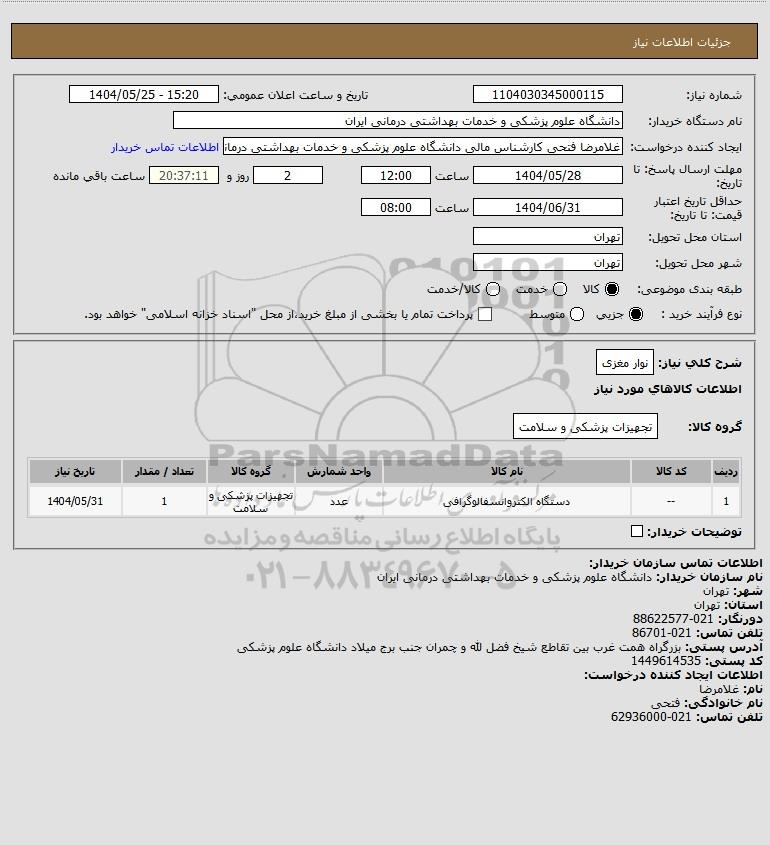Toggle the توضیحات خریدار checkbox
The height and width of the screenshot is (845, 770).
tap(636, 531)
